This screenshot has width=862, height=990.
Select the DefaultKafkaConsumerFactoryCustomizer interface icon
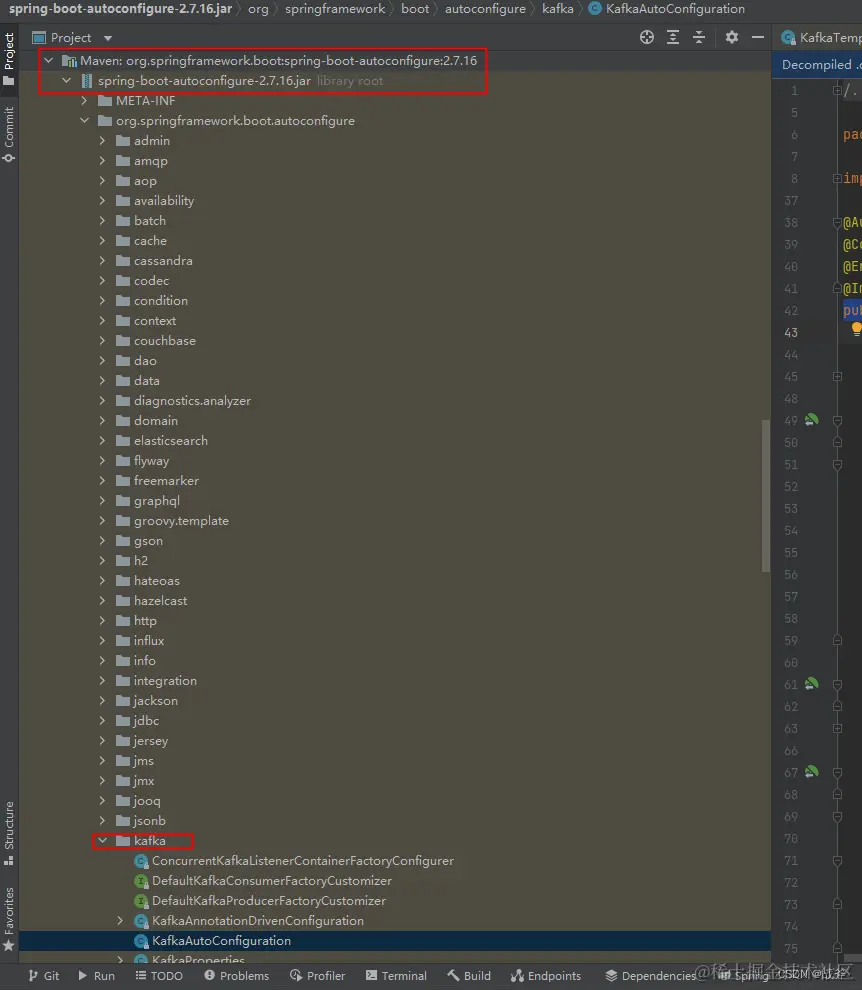click(x=141, y=881)
